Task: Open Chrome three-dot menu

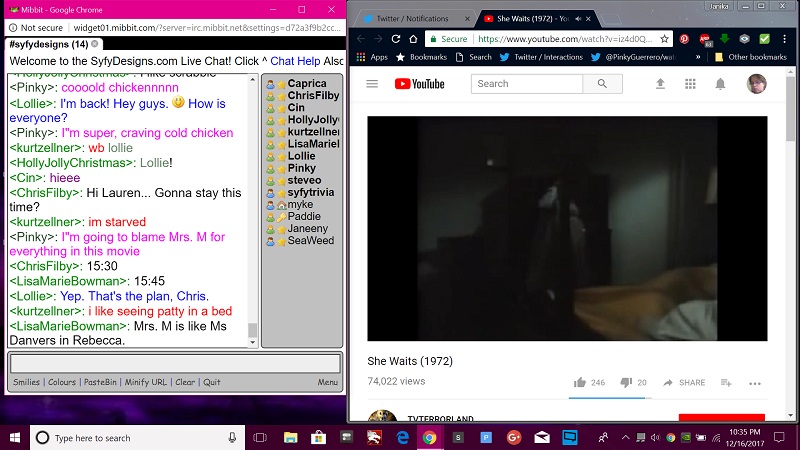Action: point(785,39)
